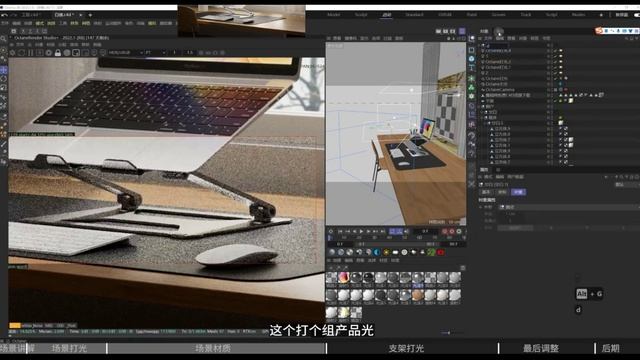Click the undo arrow in the top bar
Viewport: 640px width, 360px height.
pyautogui.click(x=4, y=15)
